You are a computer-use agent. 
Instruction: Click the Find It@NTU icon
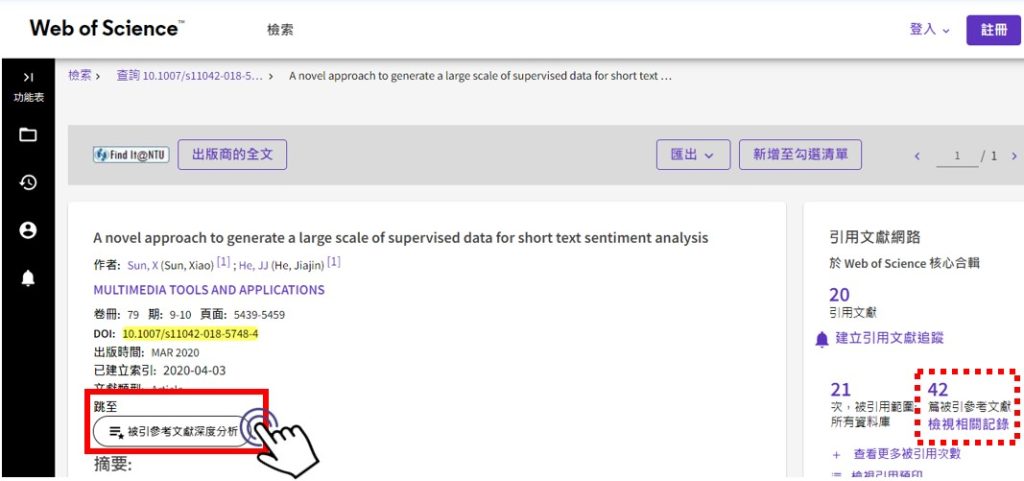tap(131, 155)
